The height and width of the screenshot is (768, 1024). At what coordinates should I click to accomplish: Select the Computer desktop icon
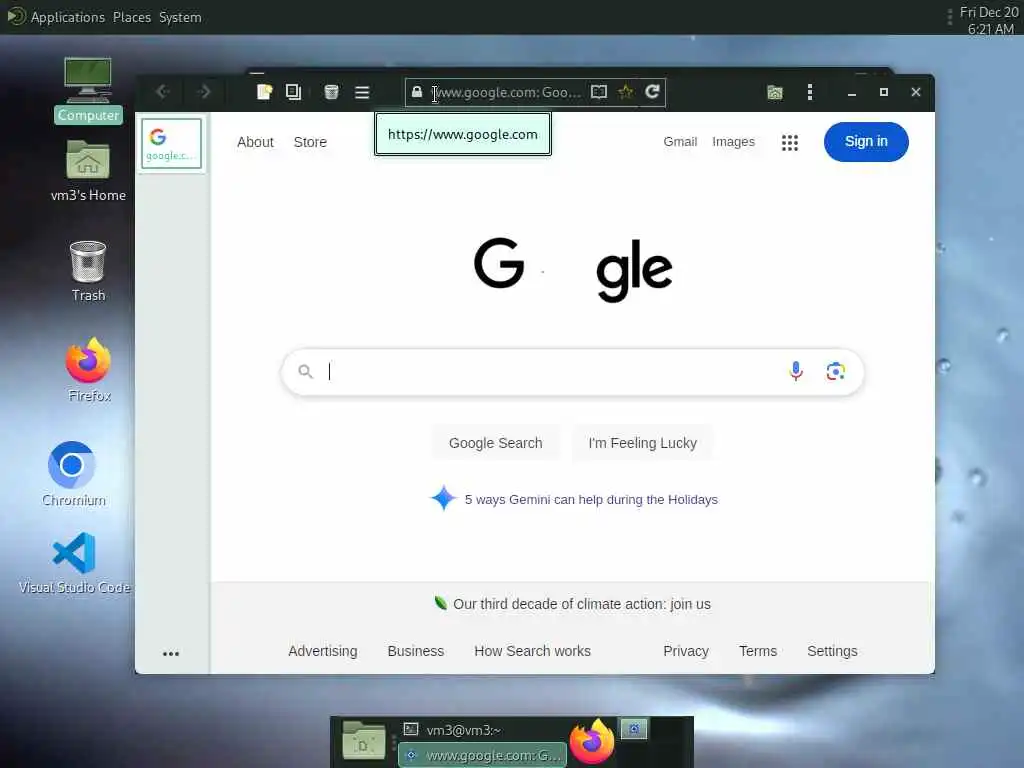coord(88,89)
